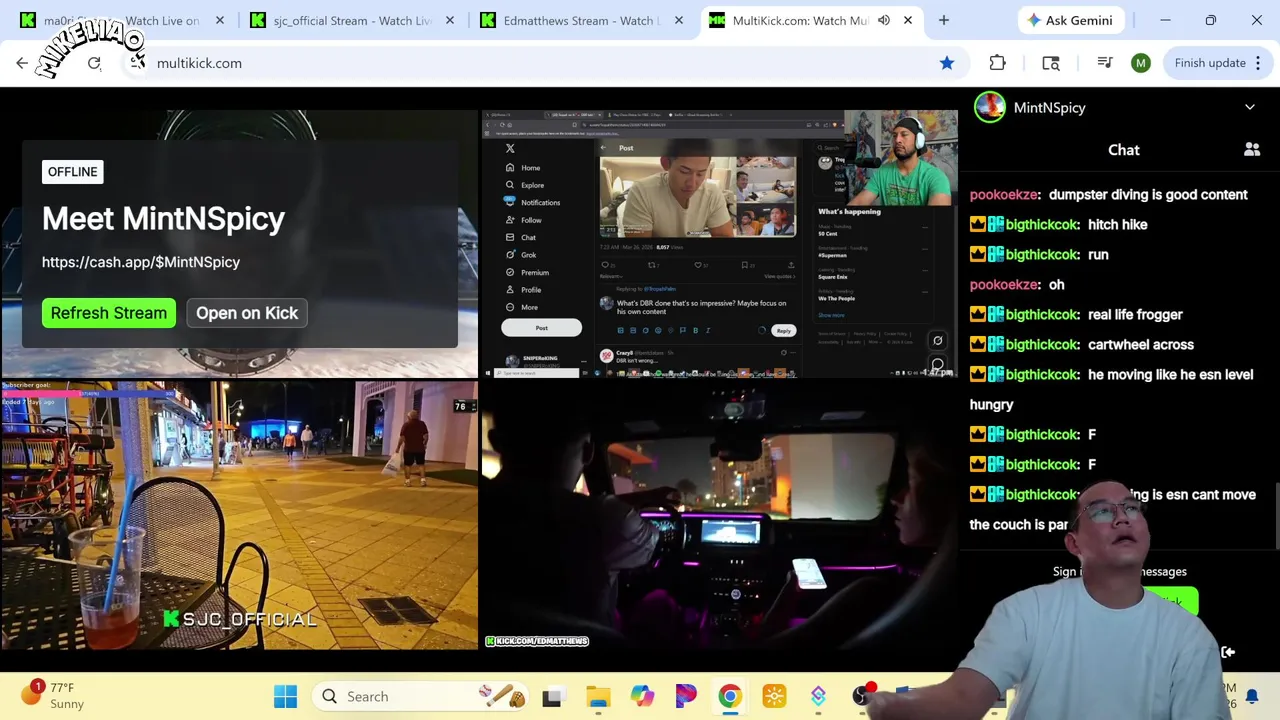This screenshot has width=1280, height=720.
Task: Click Home in the streamed X sidebar
Action: point(530,168)
